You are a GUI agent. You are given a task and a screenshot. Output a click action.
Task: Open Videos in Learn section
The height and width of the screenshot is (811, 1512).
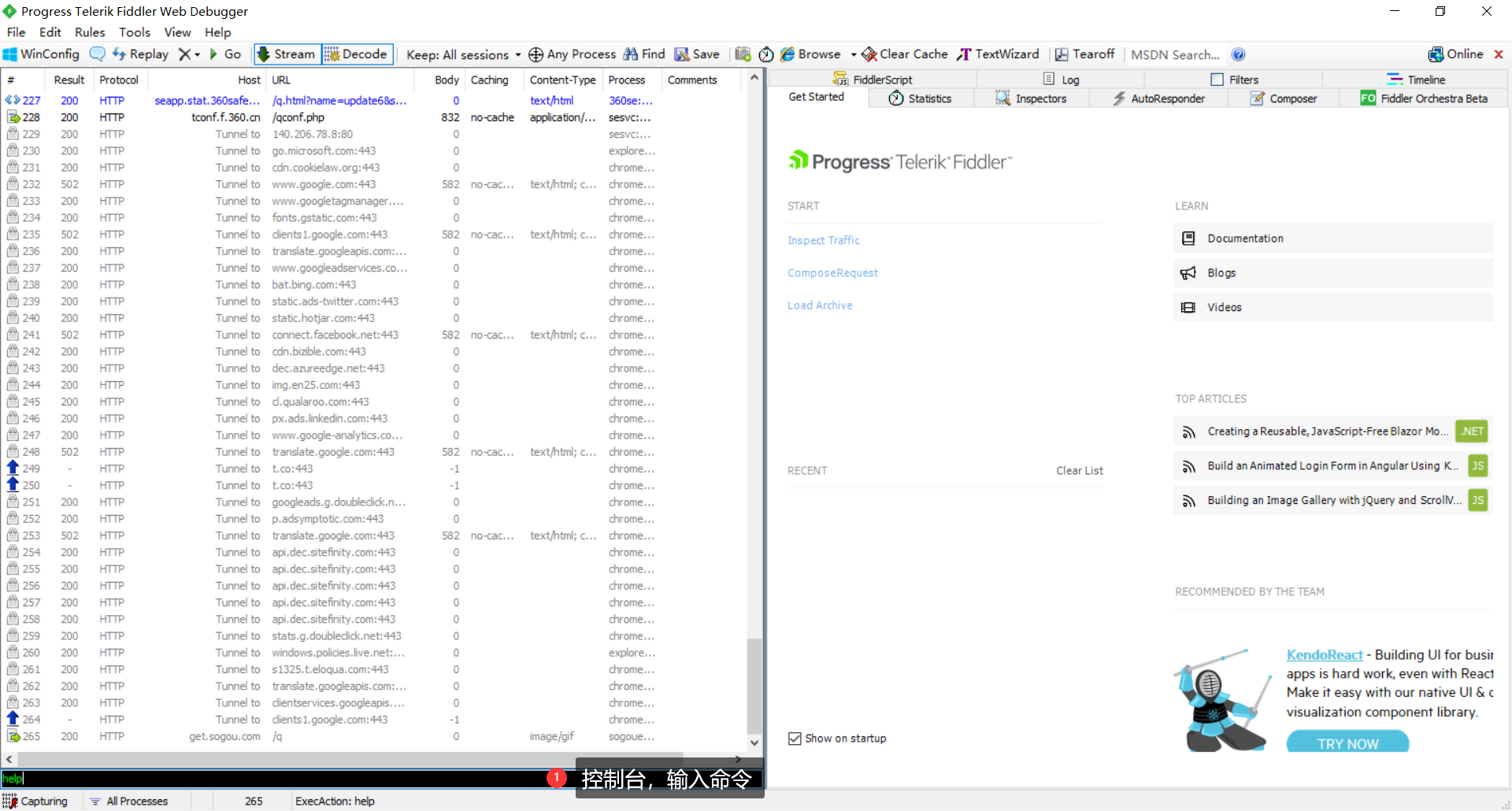point(1332,307)
